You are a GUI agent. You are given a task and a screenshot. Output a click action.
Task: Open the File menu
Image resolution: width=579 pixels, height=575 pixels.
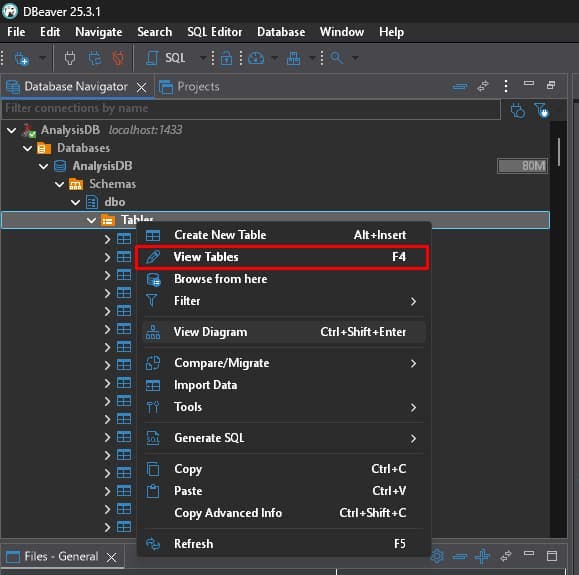(16, 32)
